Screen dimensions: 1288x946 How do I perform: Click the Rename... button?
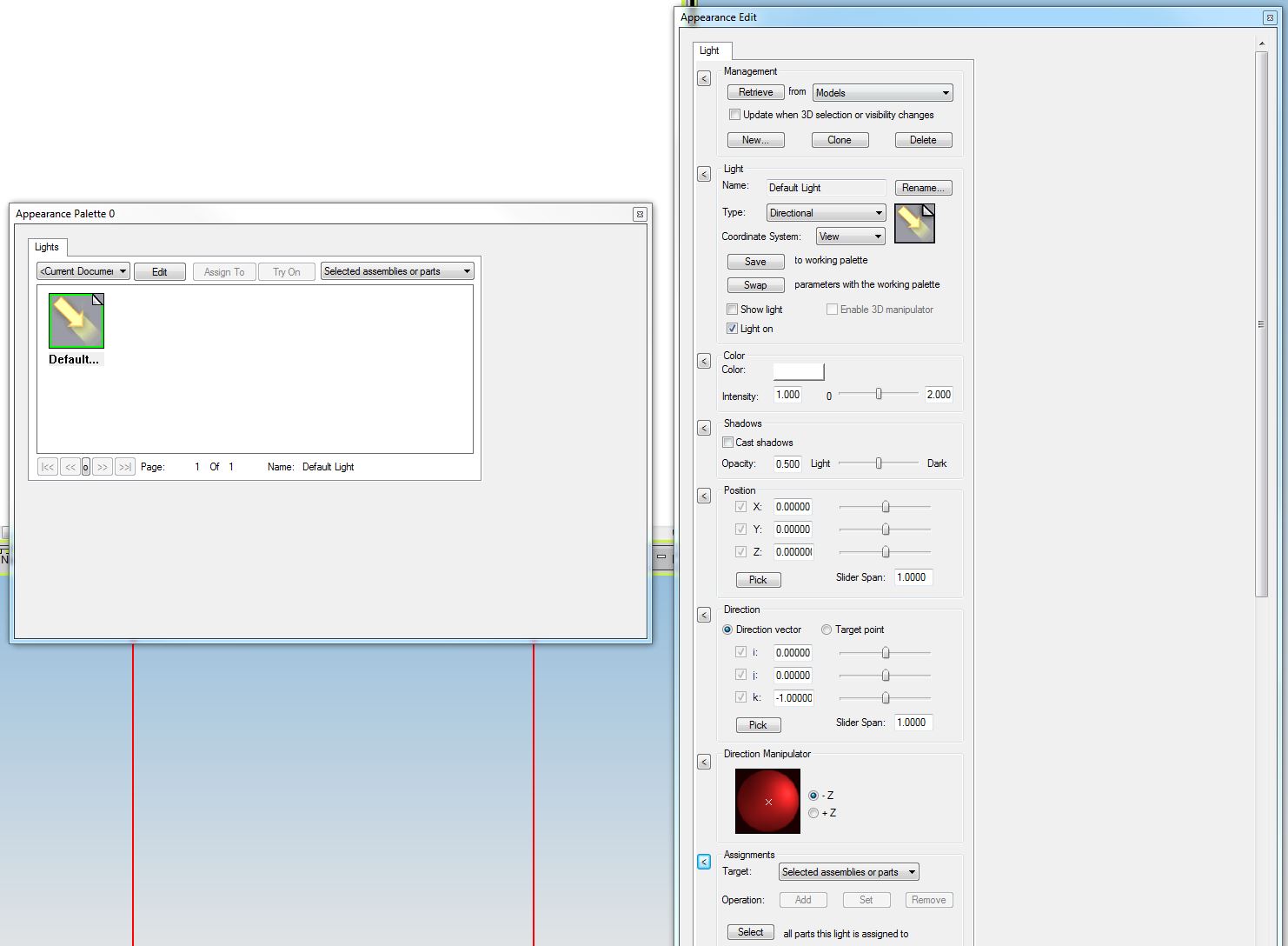[924, 188]
